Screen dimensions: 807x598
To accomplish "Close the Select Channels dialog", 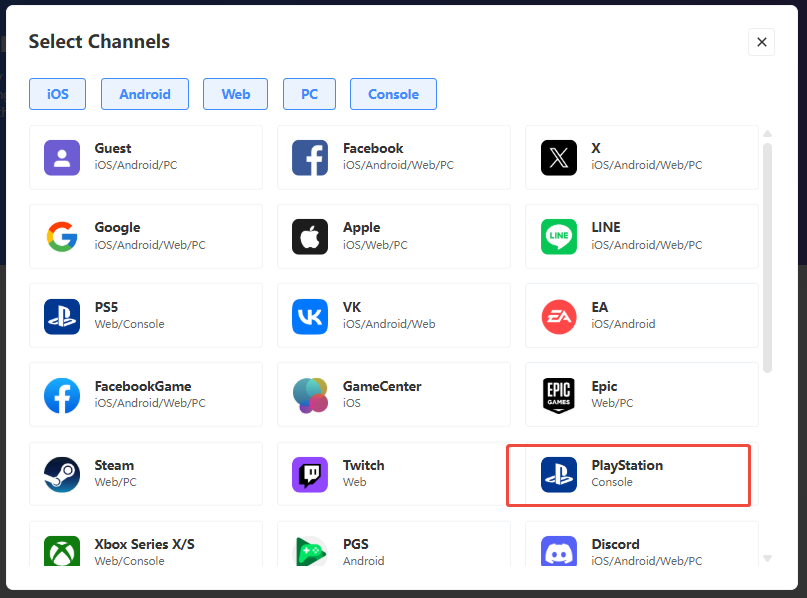I will [762, 42].
